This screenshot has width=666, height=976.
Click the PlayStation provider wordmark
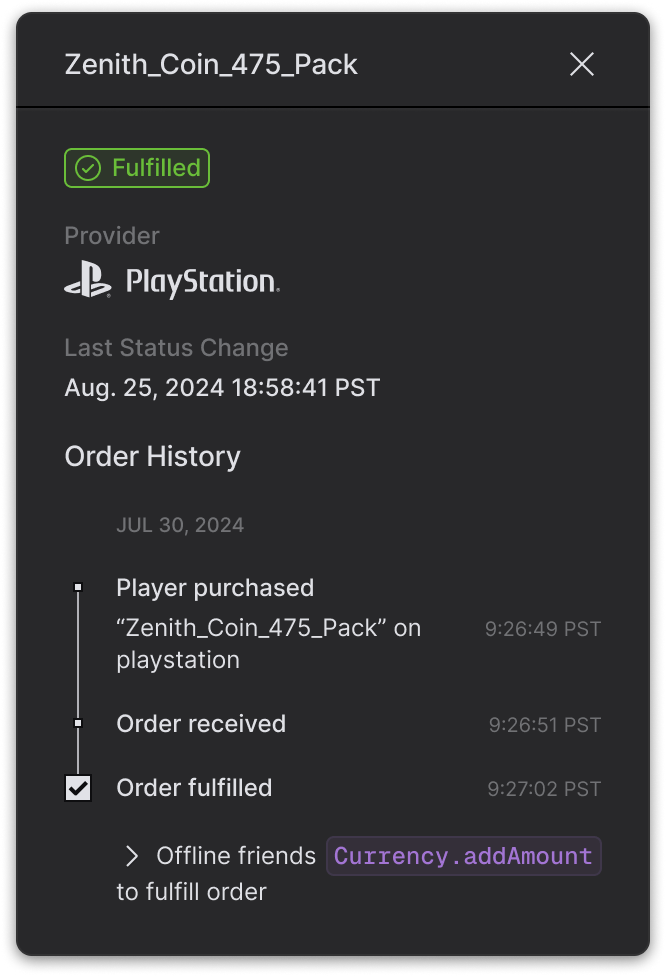click(202, 282)
